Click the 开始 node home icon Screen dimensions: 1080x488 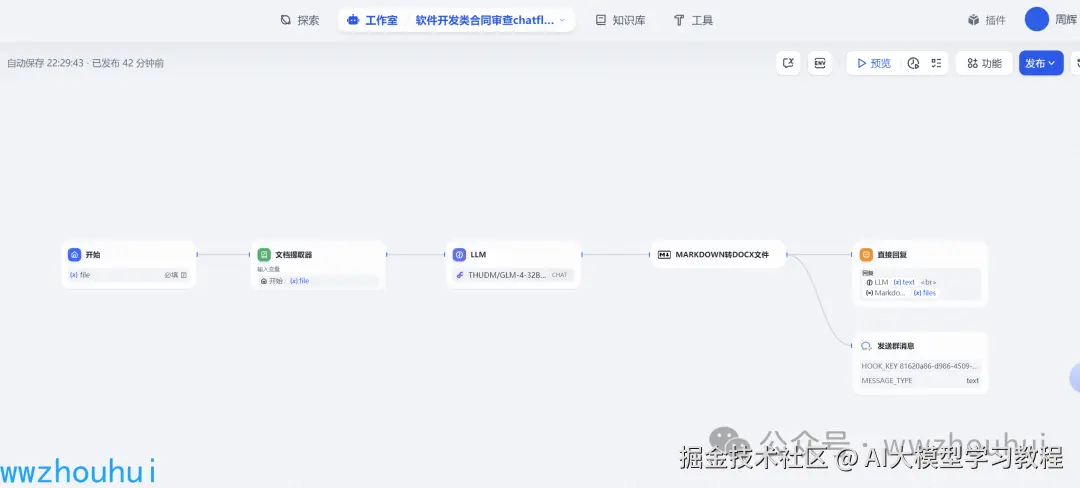click(74, 255)
